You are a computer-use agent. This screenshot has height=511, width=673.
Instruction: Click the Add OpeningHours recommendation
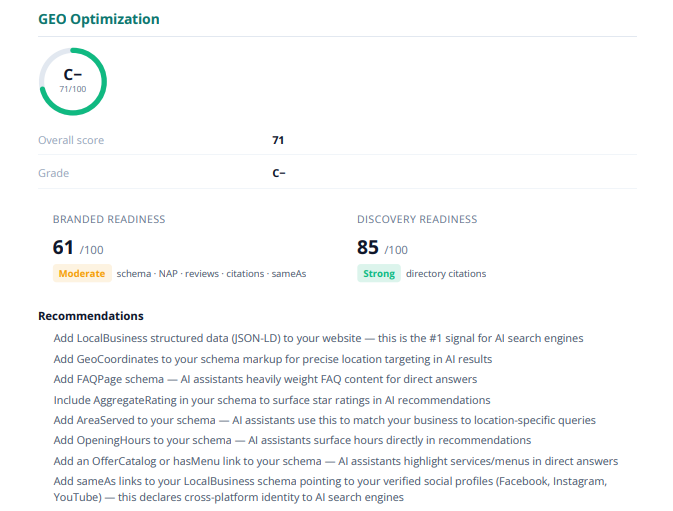click(292, 440)
